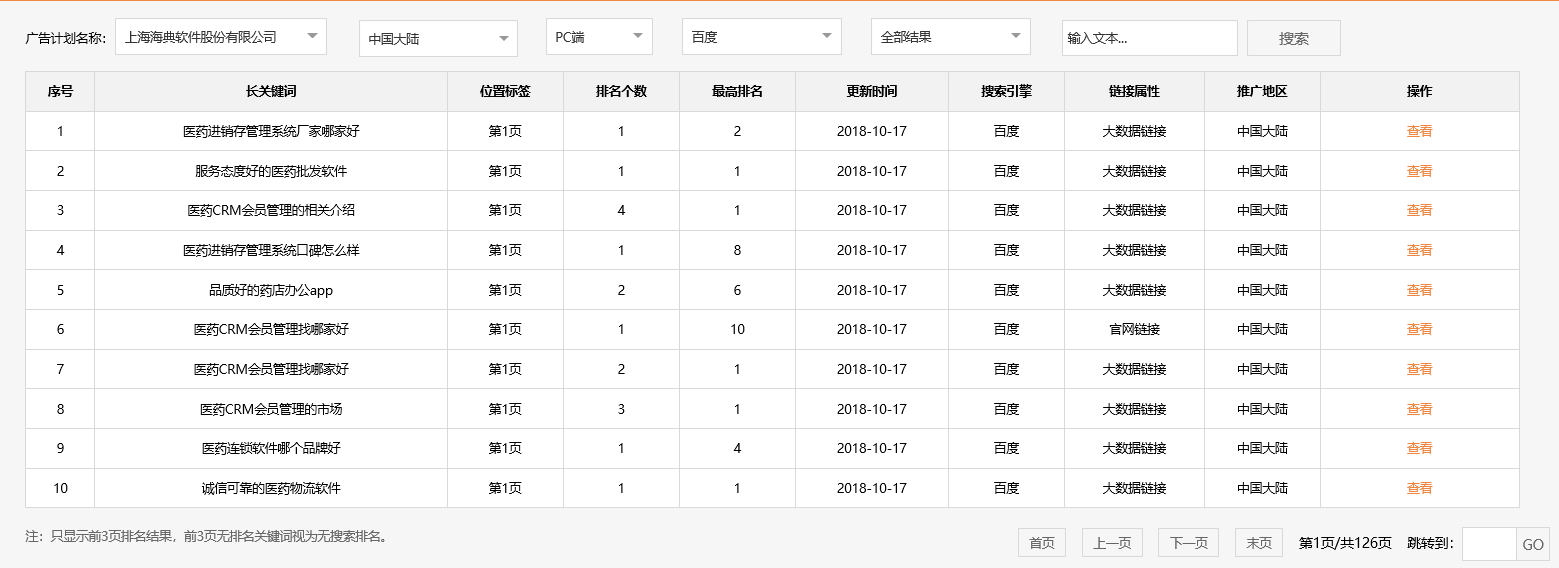Screen dimensions: 1559x568
Task: Click the 广告计划名称 label
Action: point(65,38)
